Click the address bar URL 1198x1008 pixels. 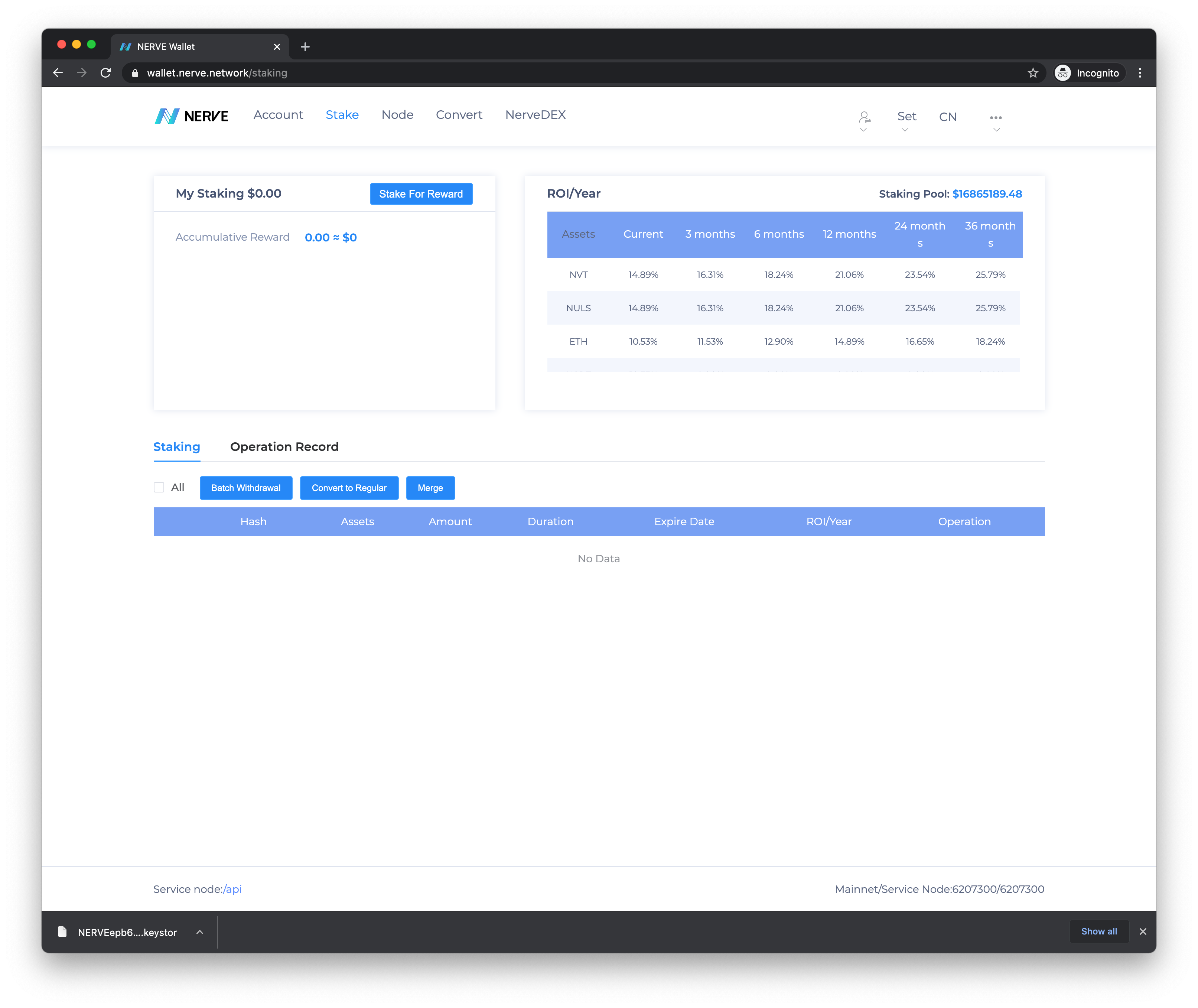217,72
